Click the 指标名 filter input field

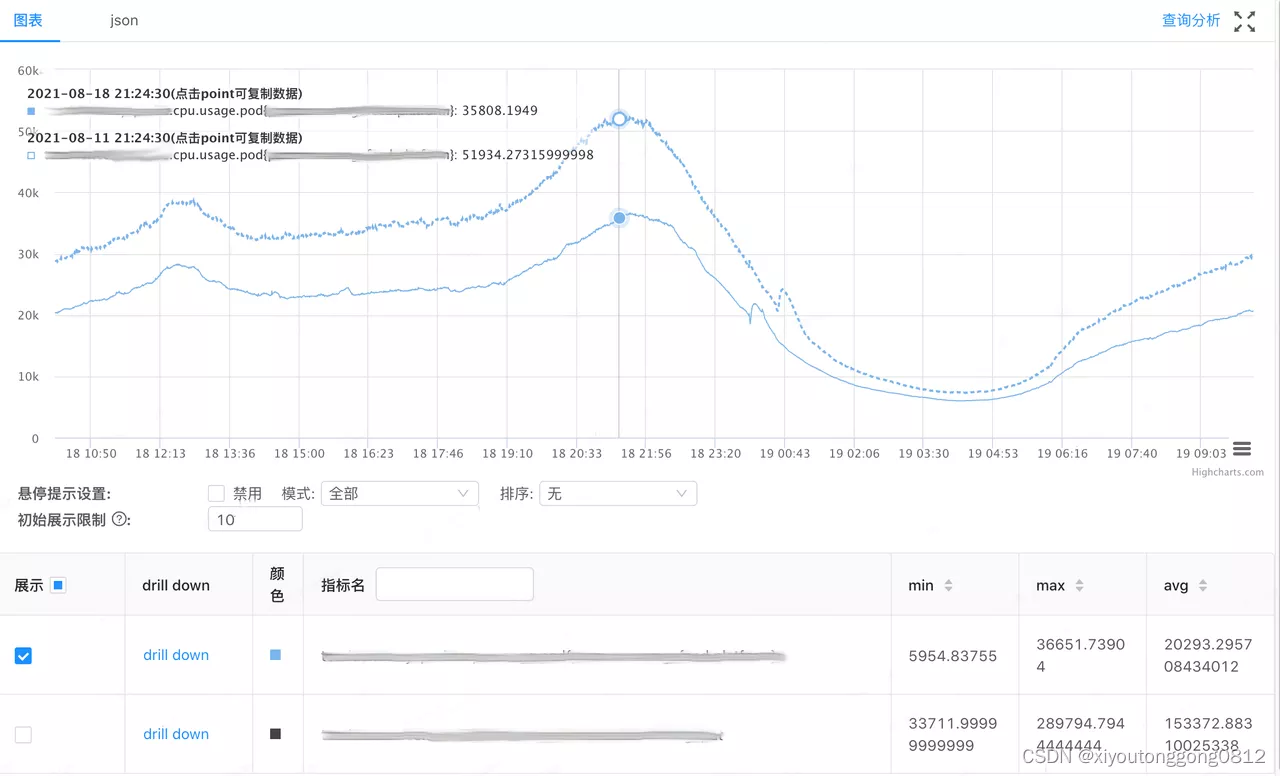(454, 584)
